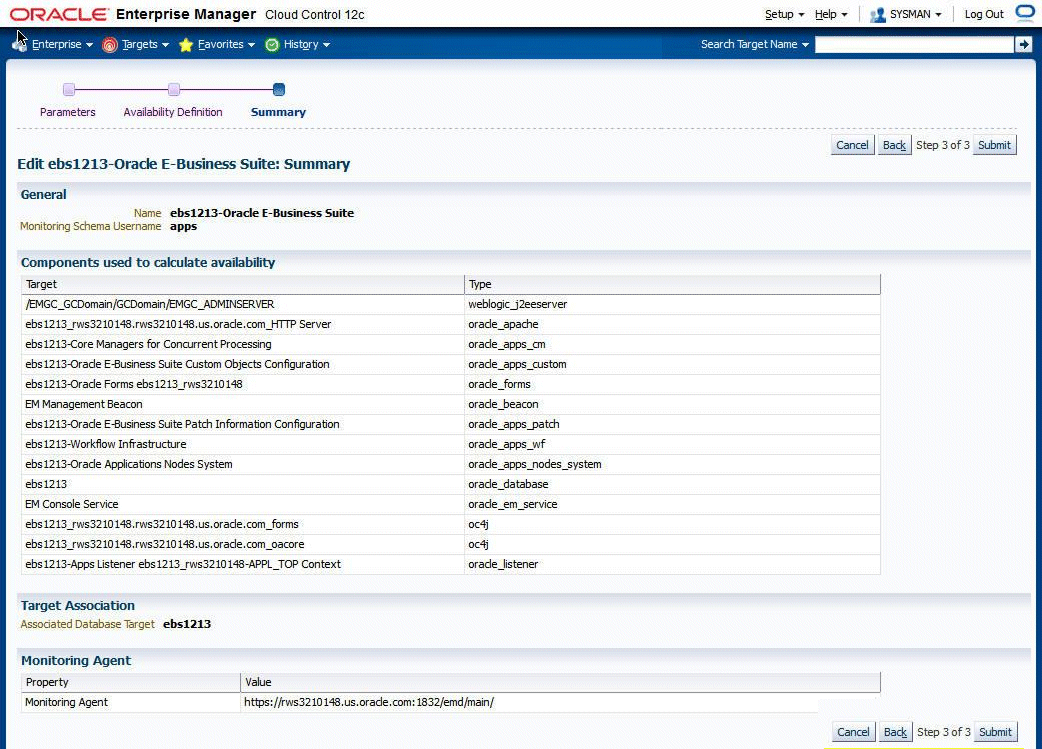Screen dimensions: 1042x749
Task: Click the Oracle accessibility icon beside Log Out
Action: pyautogui.click(x=1025, y=13)
